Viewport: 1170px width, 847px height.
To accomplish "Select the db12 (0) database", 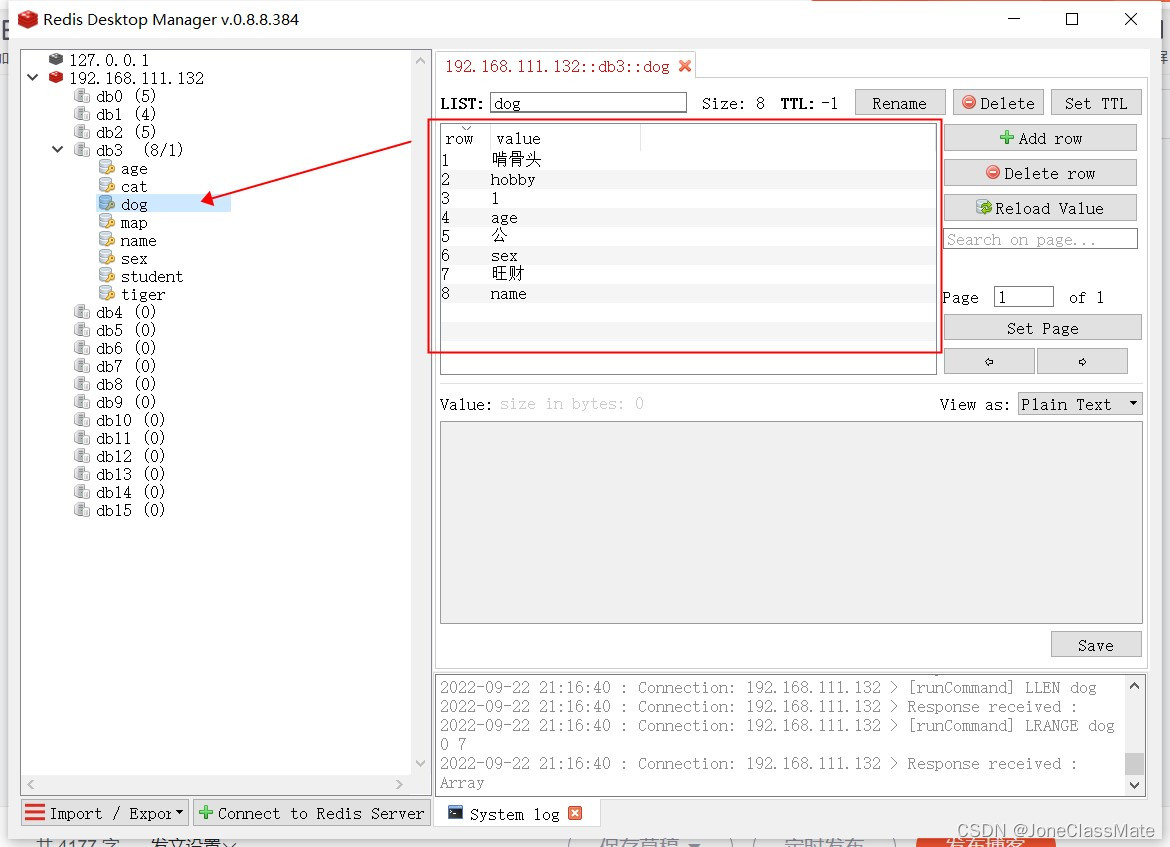I will (x=130, y=456).
